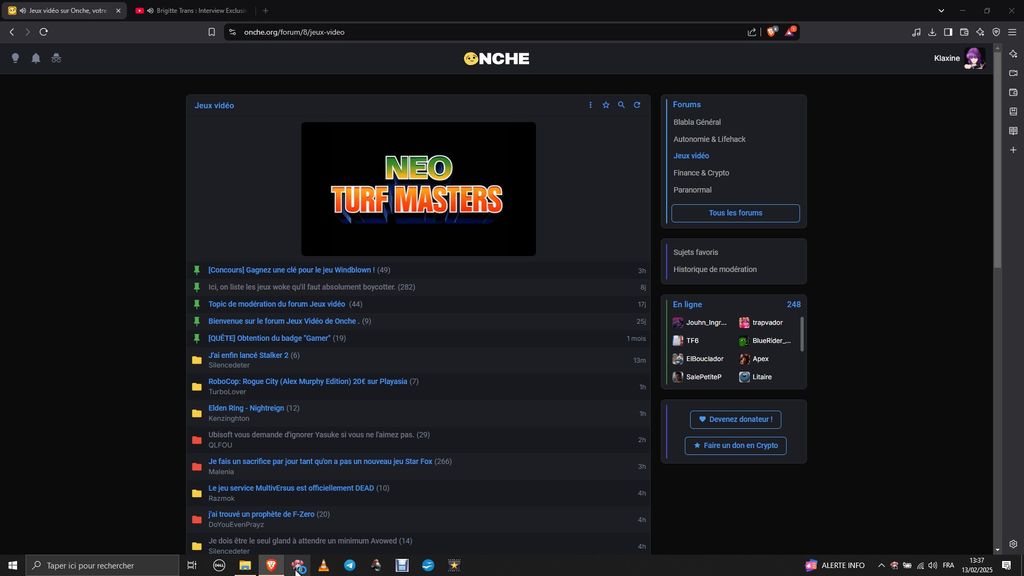Select Finance & Crypto forum
The height and width of the screenshot is (576, 1024).
(x=701, y=173)
